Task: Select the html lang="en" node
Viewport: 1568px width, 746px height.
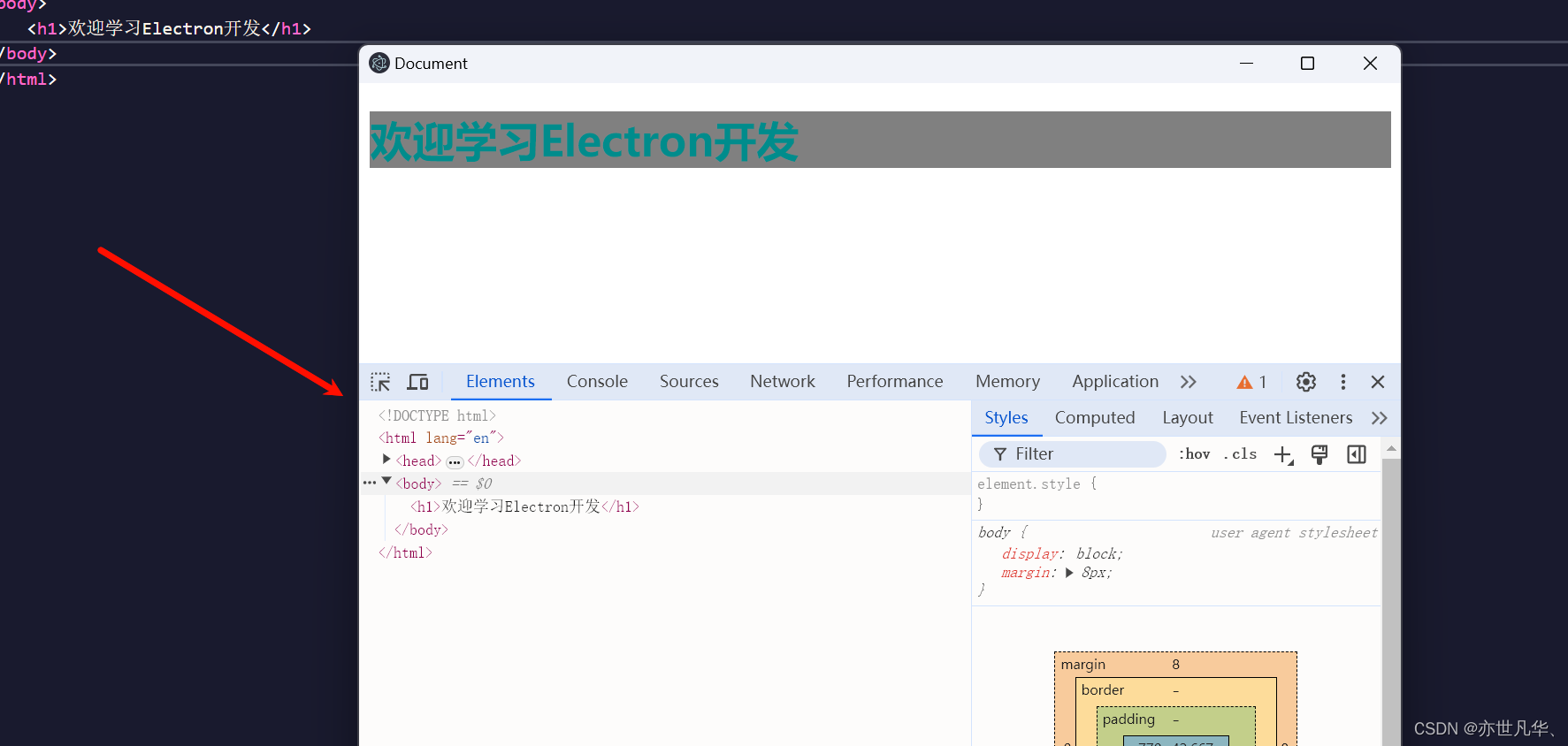Action: point(440,438)
